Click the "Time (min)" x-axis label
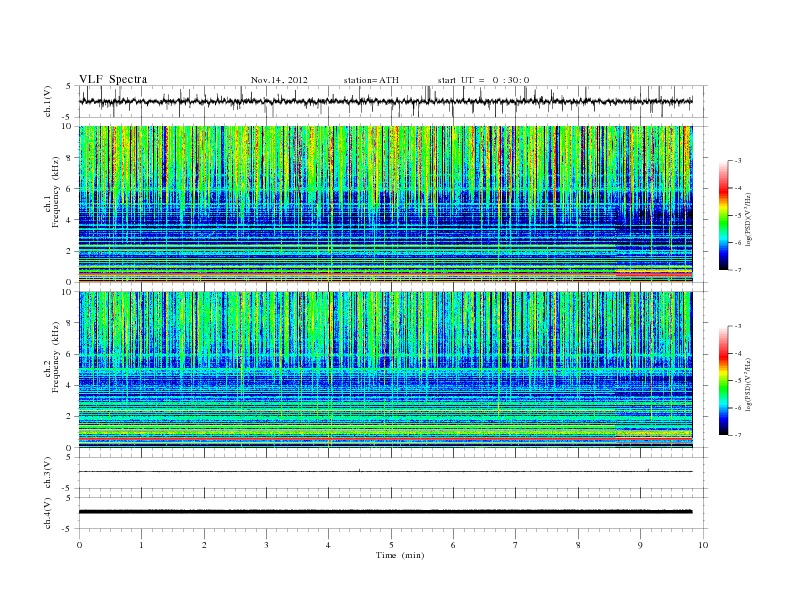The height and width of the screenshot is (612, 792). click(400, 555)
